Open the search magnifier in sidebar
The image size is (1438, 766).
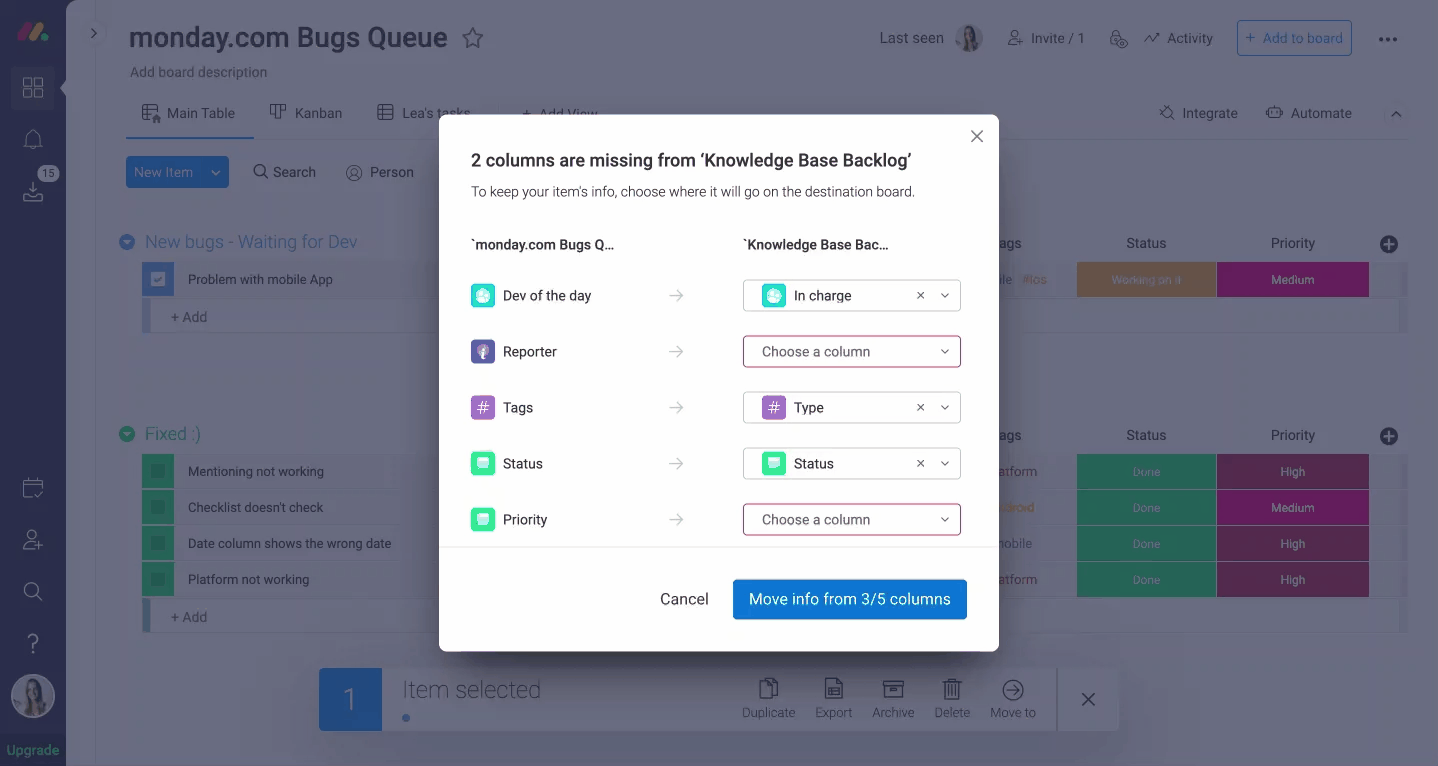point(33,591)
